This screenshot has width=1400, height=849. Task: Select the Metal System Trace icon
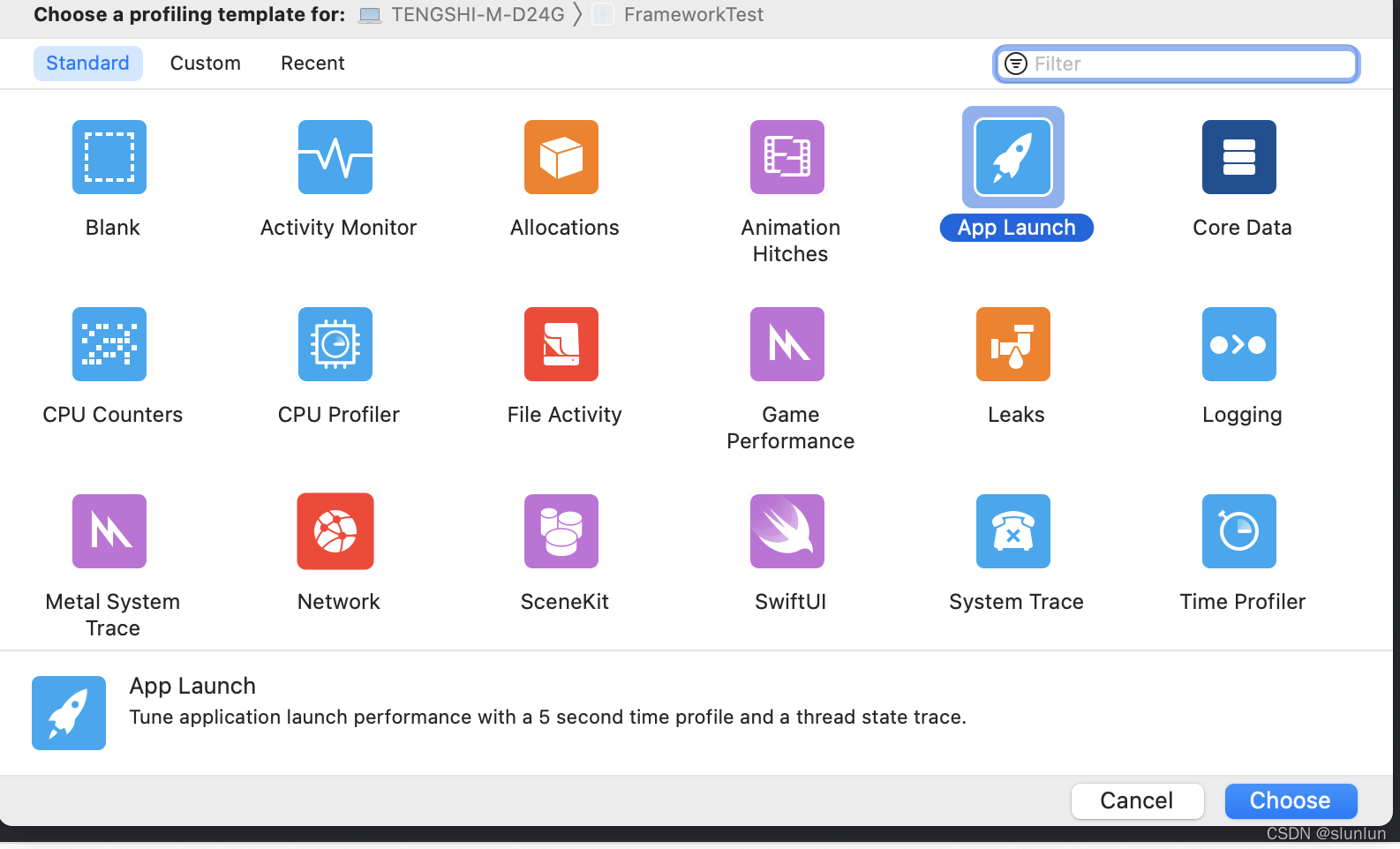pyautogui.click(x=109, y=531)
